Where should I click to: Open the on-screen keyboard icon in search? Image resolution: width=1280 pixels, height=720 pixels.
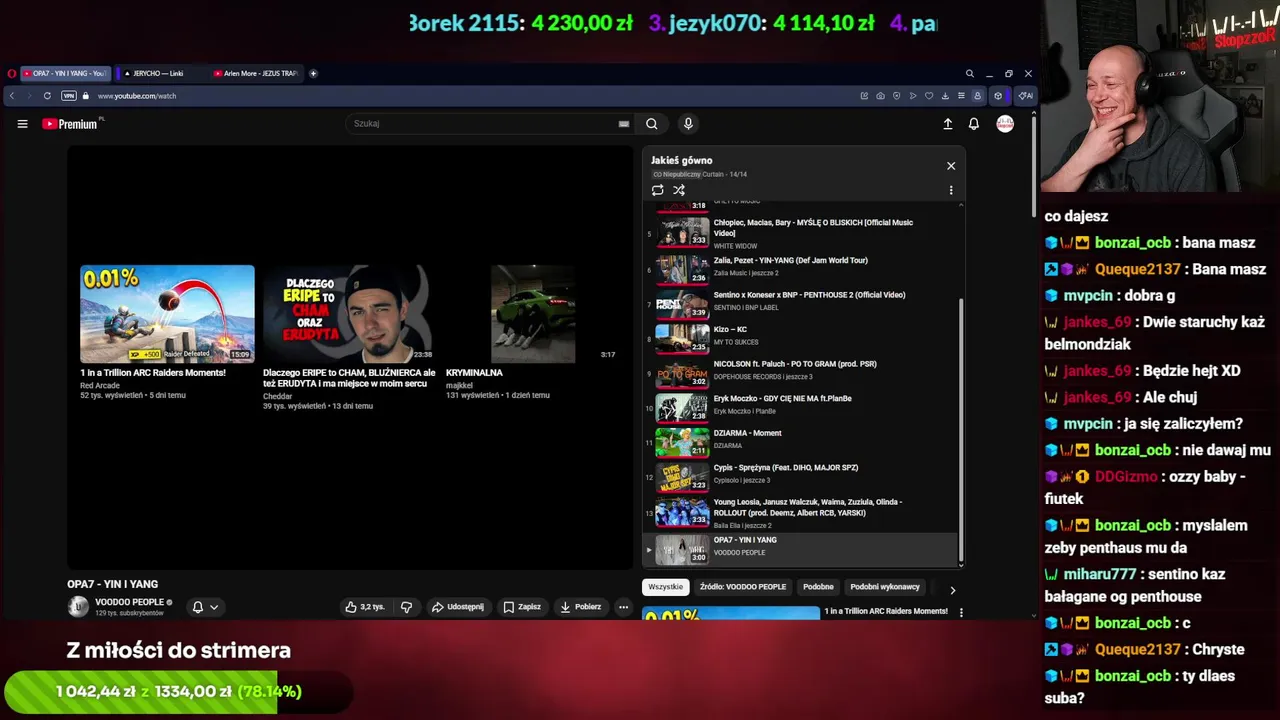point(624,124)
